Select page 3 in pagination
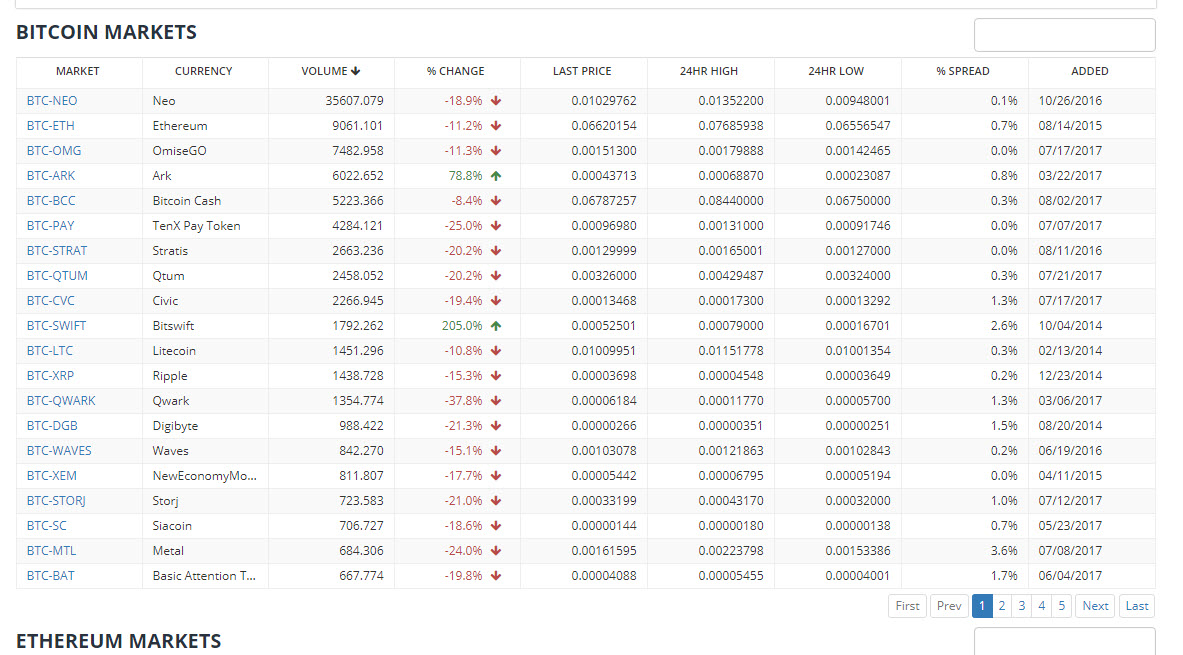The image size is (1183, 655). click(x=1022, y=606)
